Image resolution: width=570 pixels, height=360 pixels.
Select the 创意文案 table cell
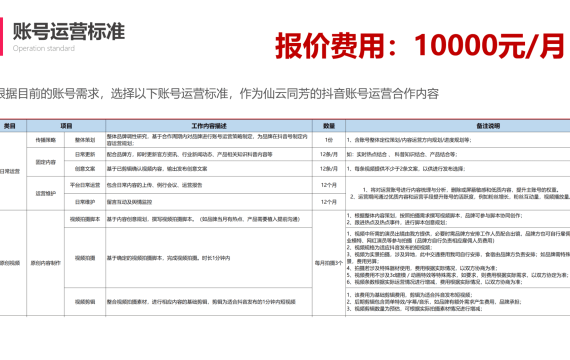click(85, 169)
